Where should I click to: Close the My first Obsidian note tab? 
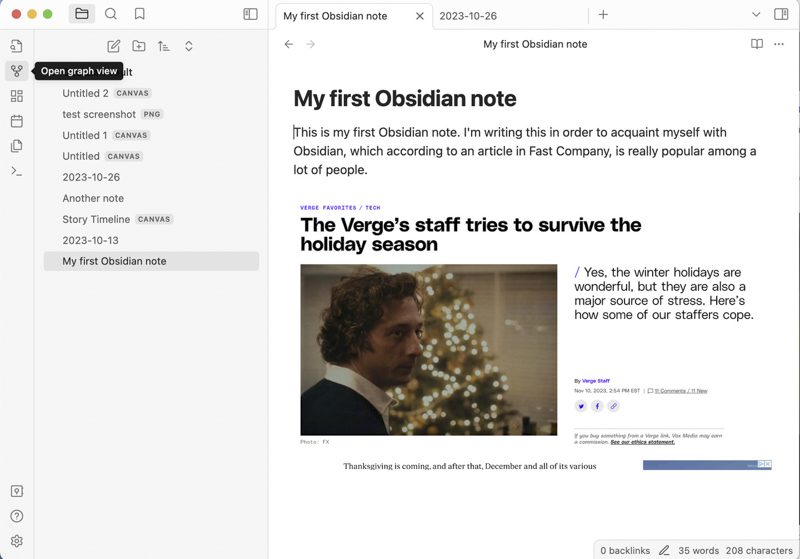pos(419,16)
